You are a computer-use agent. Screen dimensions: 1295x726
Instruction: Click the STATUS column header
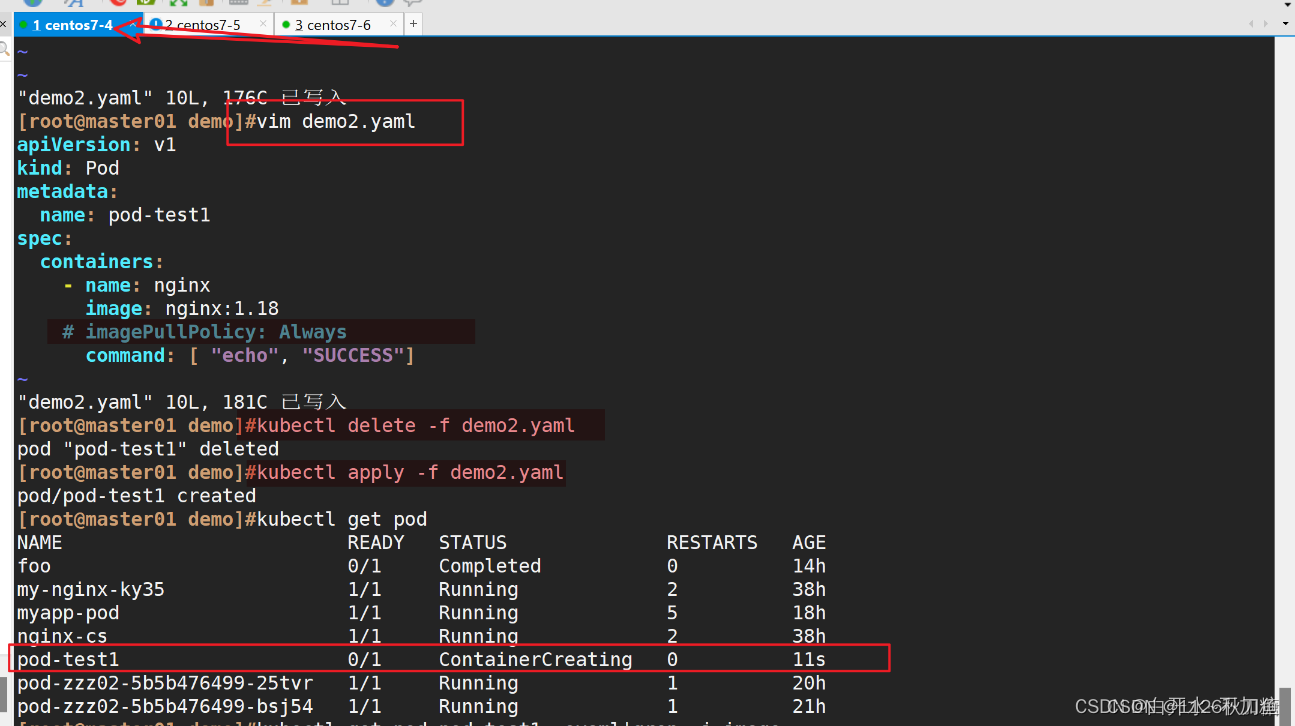473,542
